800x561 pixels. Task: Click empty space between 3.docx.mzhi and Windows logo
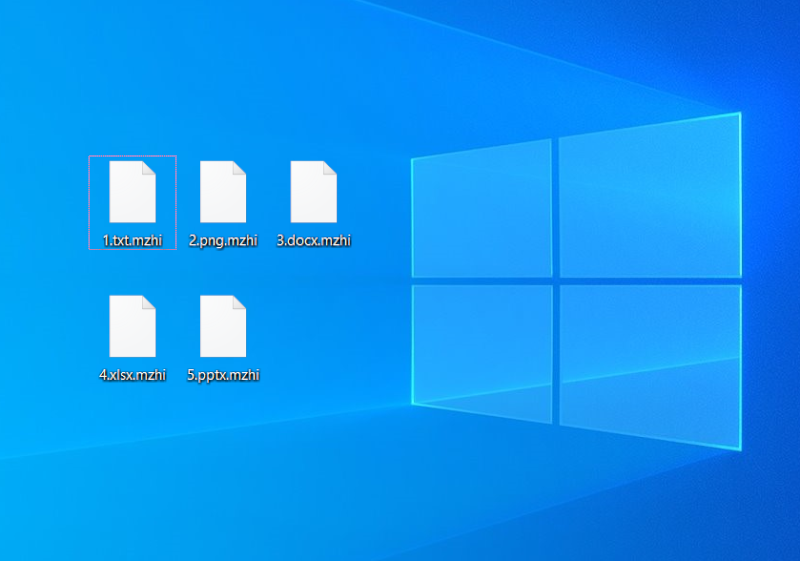380,200
